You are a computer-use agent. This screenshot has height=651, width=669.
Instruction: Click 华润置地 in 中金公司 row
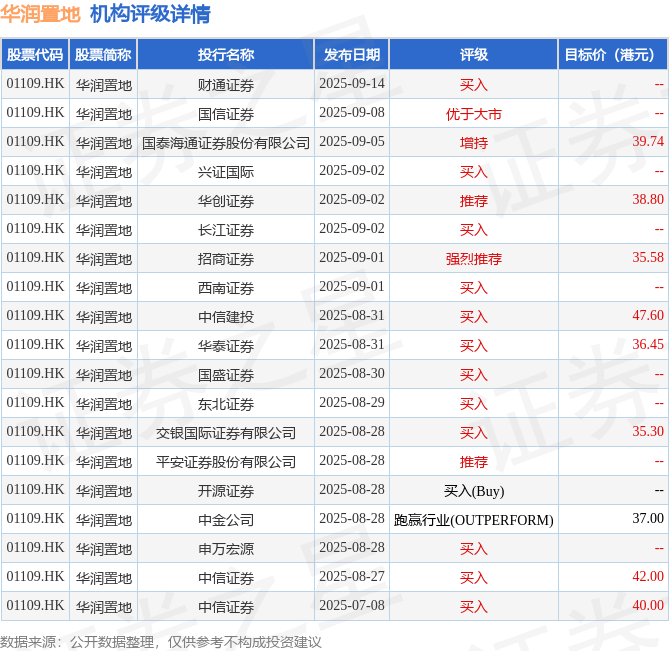click(104, 520)
